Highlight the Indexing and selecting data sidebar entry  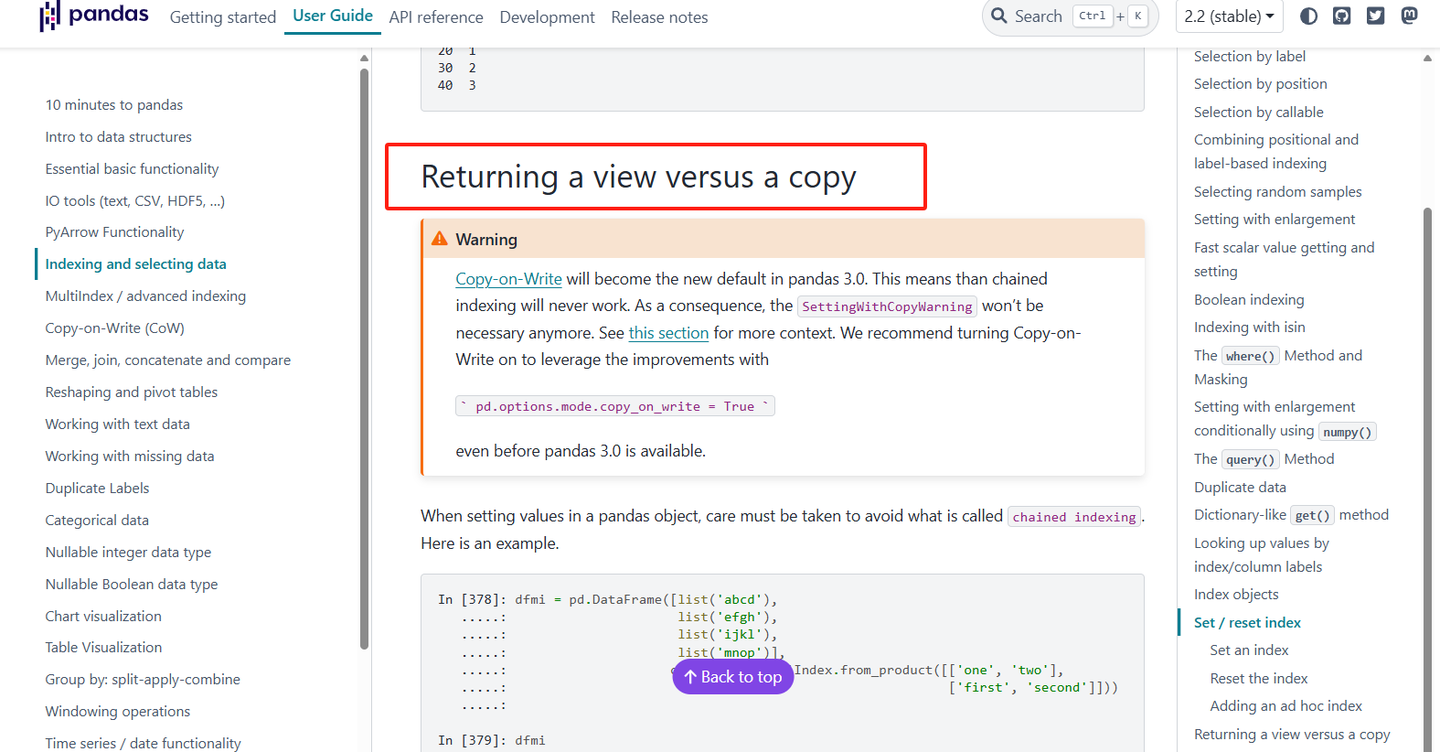135,263
